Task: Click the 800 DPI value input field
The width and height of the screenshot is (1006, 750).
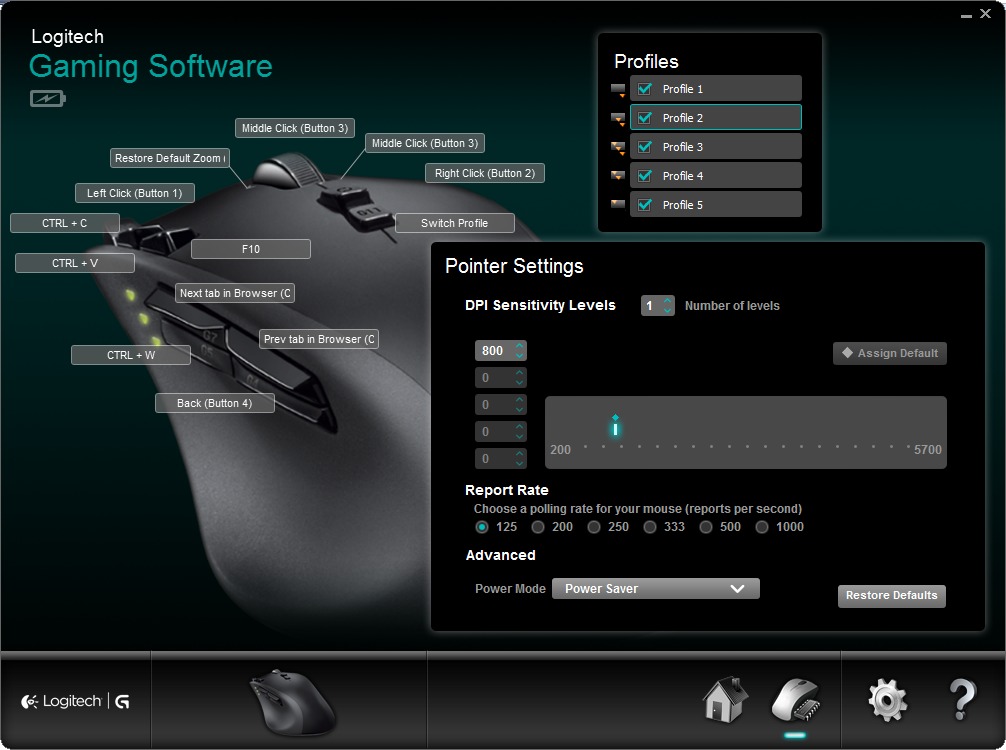Action: (x=495, y=350)
